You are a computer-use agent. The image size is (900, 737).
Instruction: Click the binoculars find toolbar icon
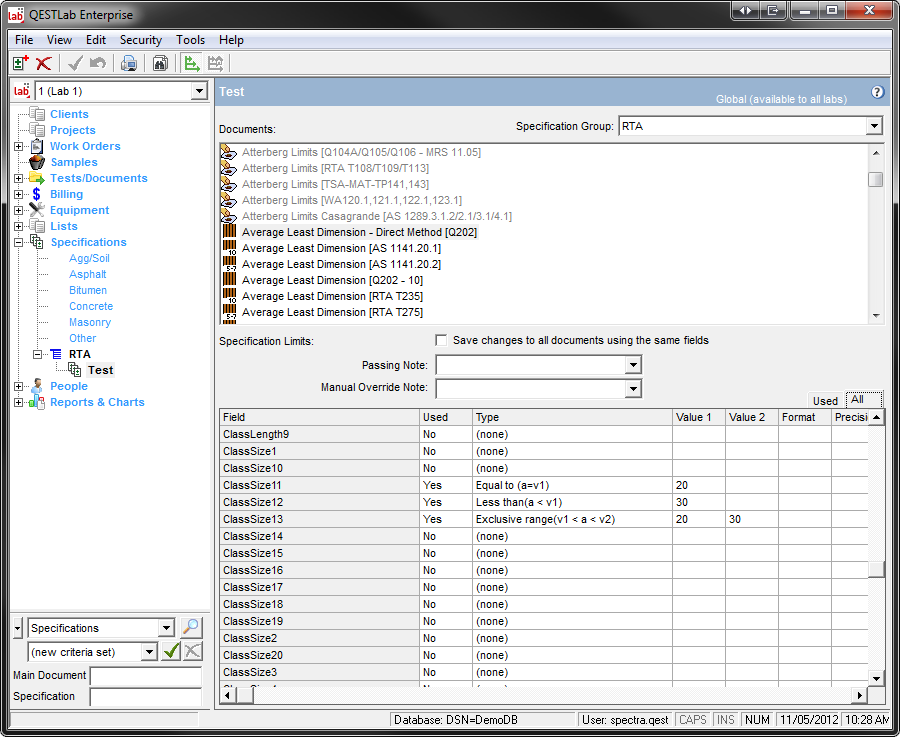pyautogui.click(x=160, y=64)
